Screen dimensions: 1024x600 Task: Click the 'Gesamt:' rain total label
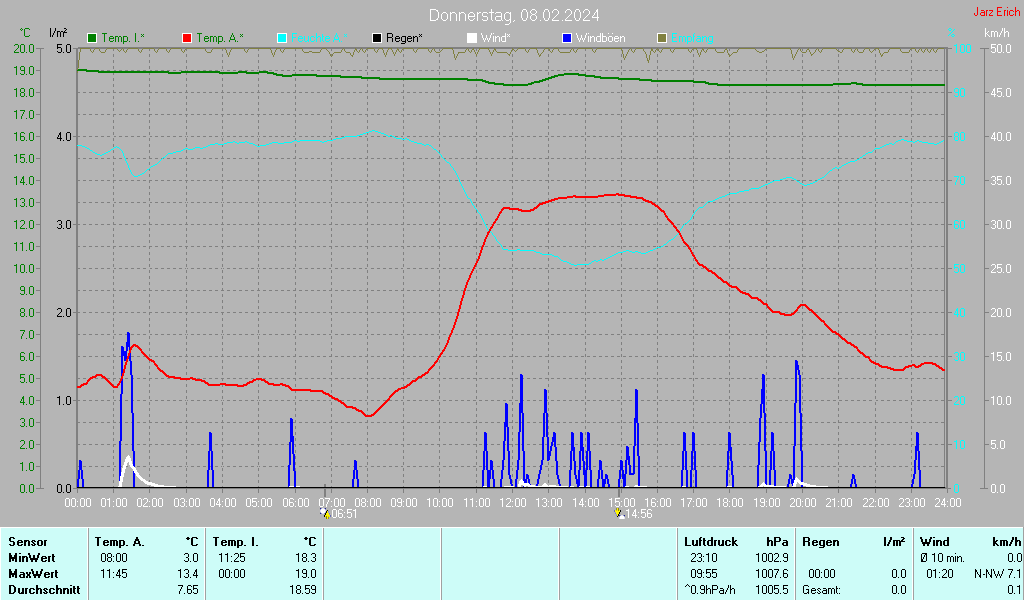[822, 590]
